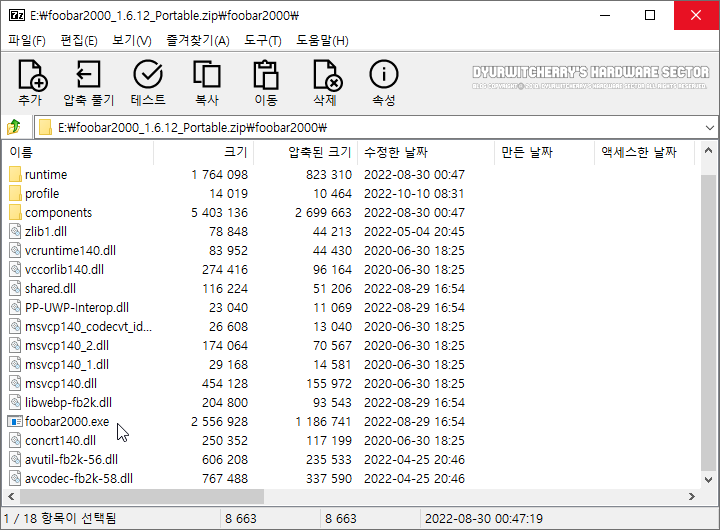The width and height of the screenshot is (720, 530).
Task: Maximize the 7-Zip window
Action: [650, 15]
